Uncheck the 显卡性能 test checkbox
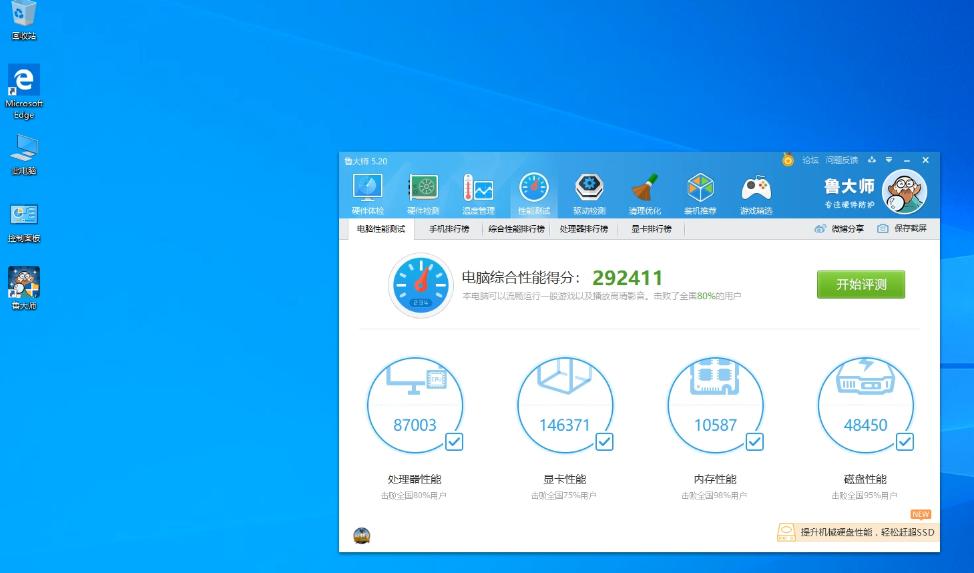The image size is (974, 573). click(x=604, y=442)
